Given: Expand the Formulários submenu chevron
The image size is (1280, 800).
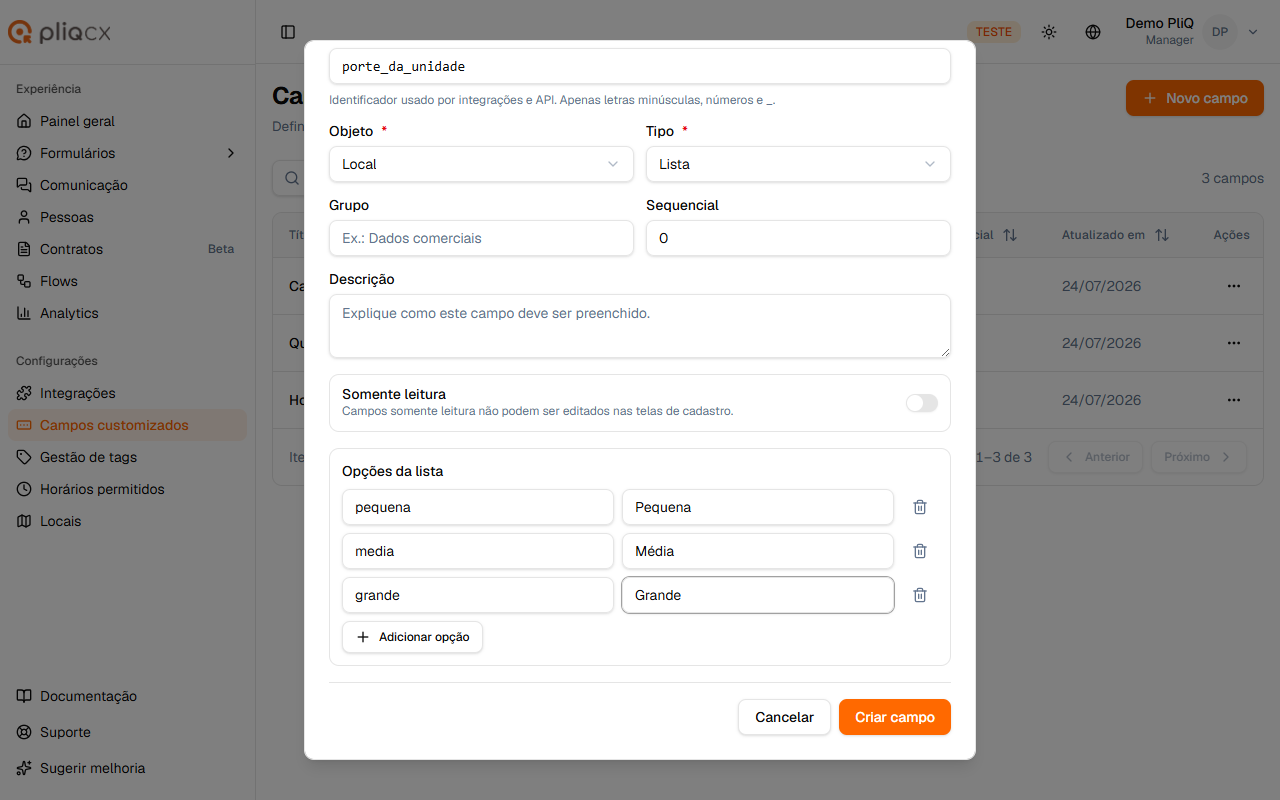Looking at the screenshot, I should 231,153.
